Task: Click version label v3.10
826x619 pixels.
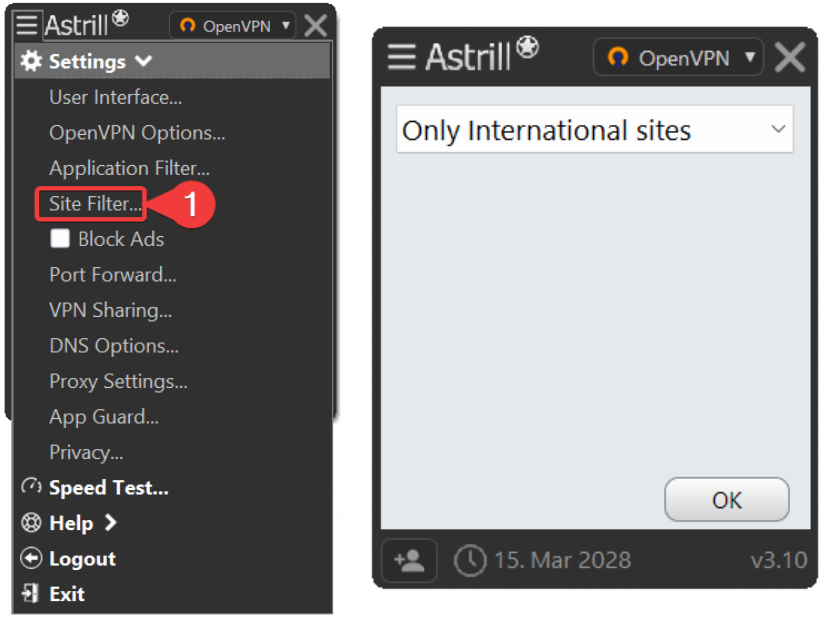Action: (x=779, y=560)
